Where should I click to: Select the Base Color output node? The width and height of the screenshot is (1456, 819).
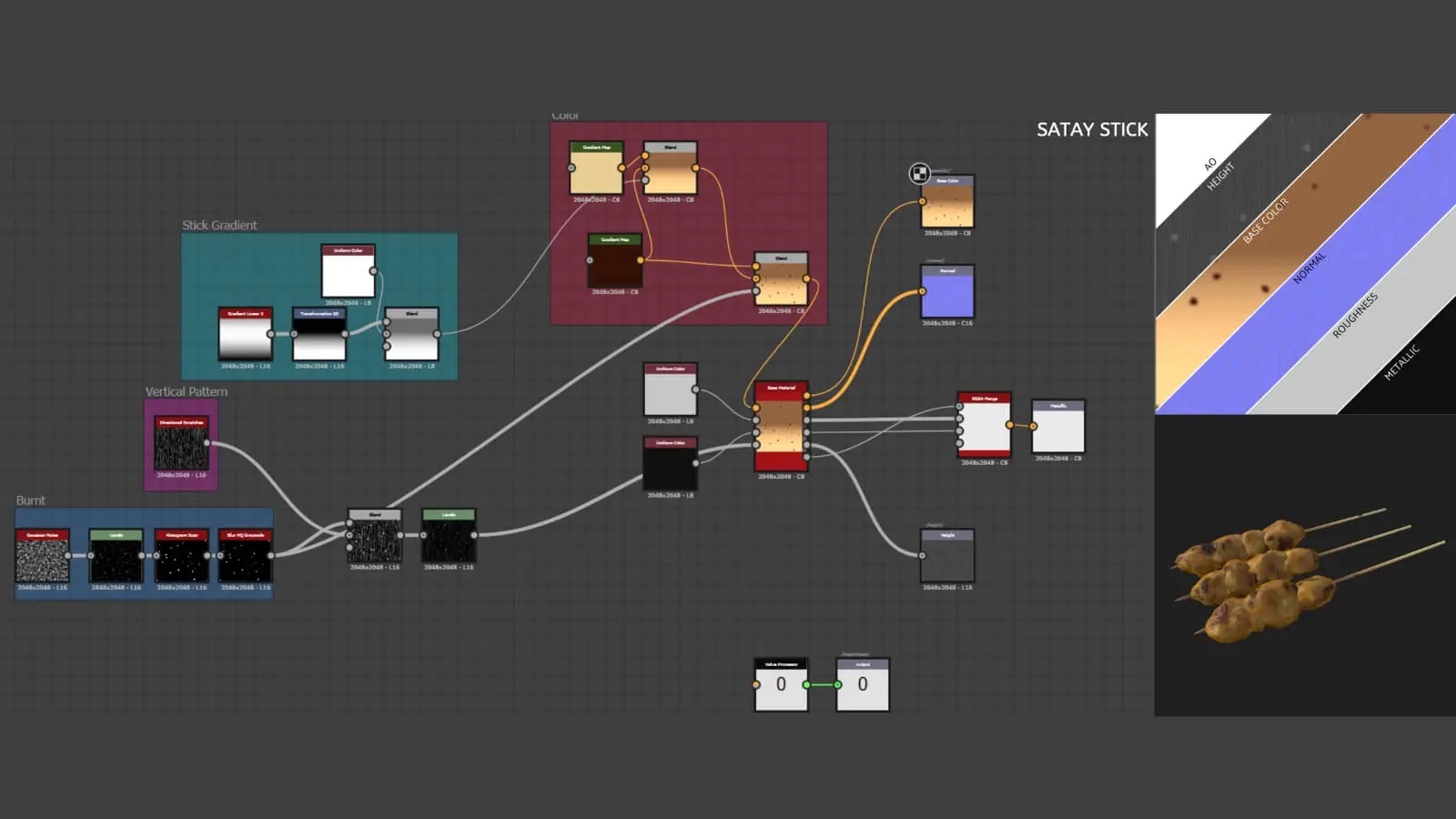click(x=947, y=201)
